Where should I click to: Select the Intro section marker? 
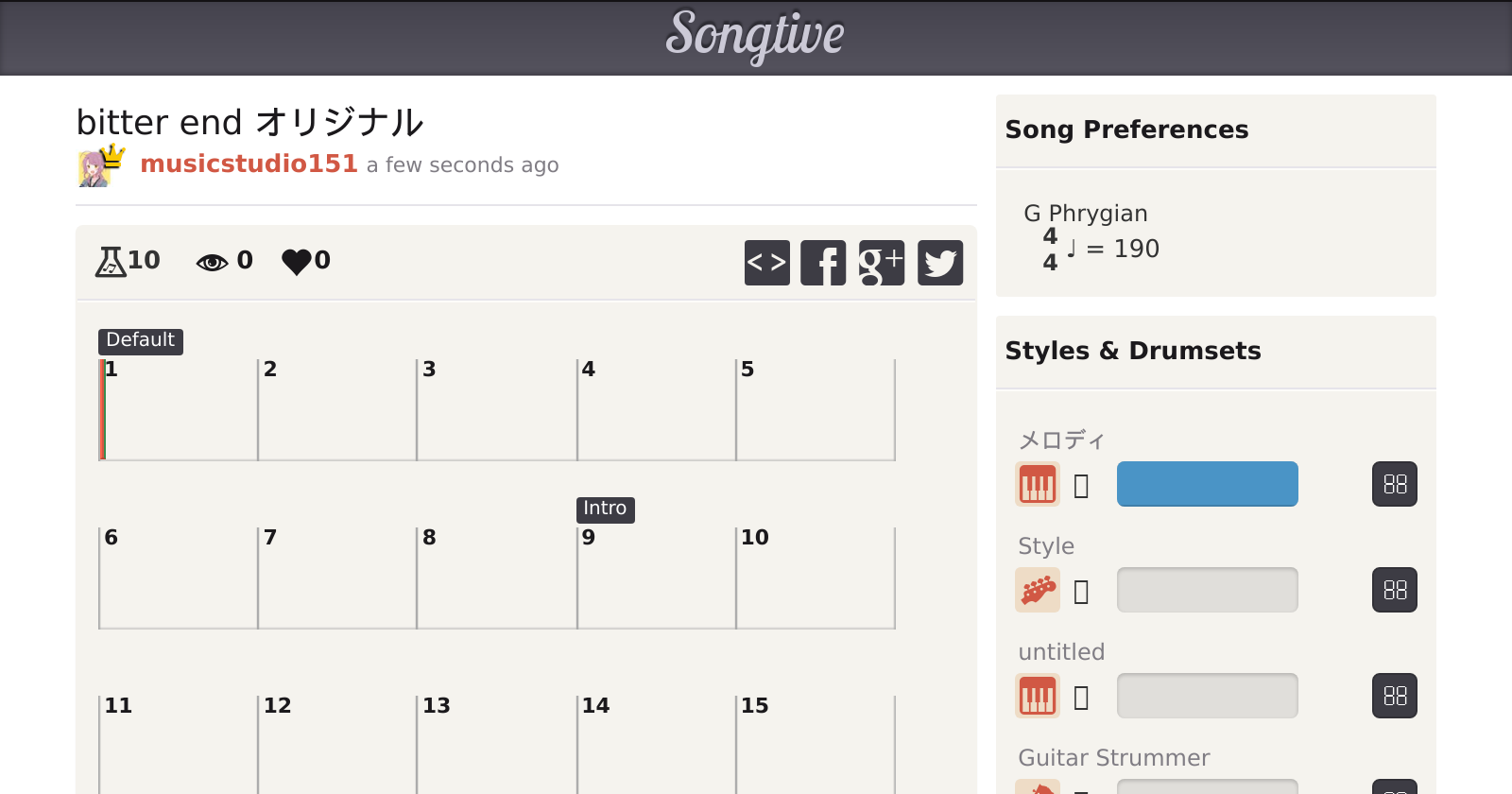[x=605, y=509]
